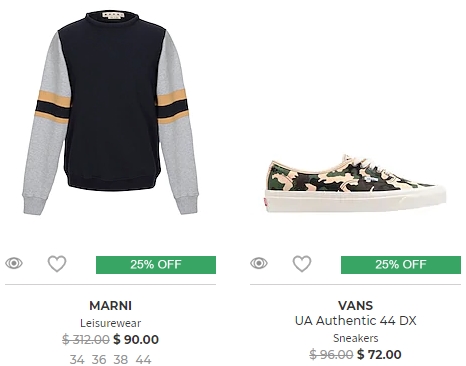Open quick view eye icon for Marni sweatshirt

pos(14,263)
